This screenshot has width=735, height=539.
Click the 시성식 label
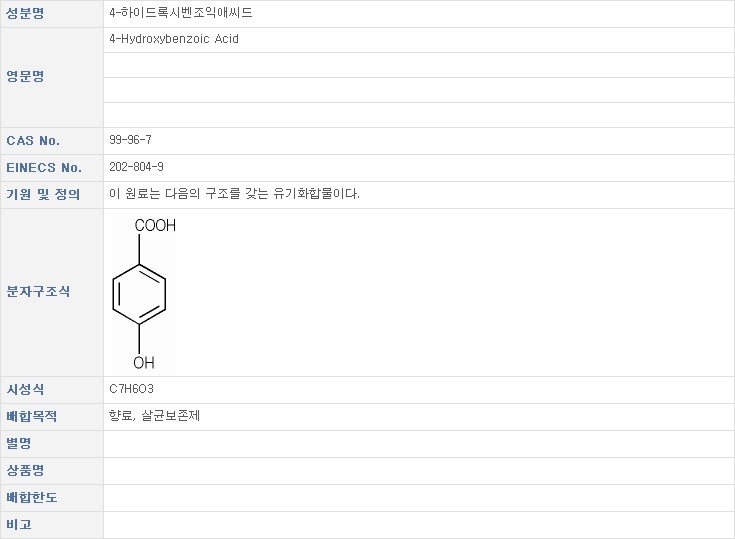tap(26, 389)
